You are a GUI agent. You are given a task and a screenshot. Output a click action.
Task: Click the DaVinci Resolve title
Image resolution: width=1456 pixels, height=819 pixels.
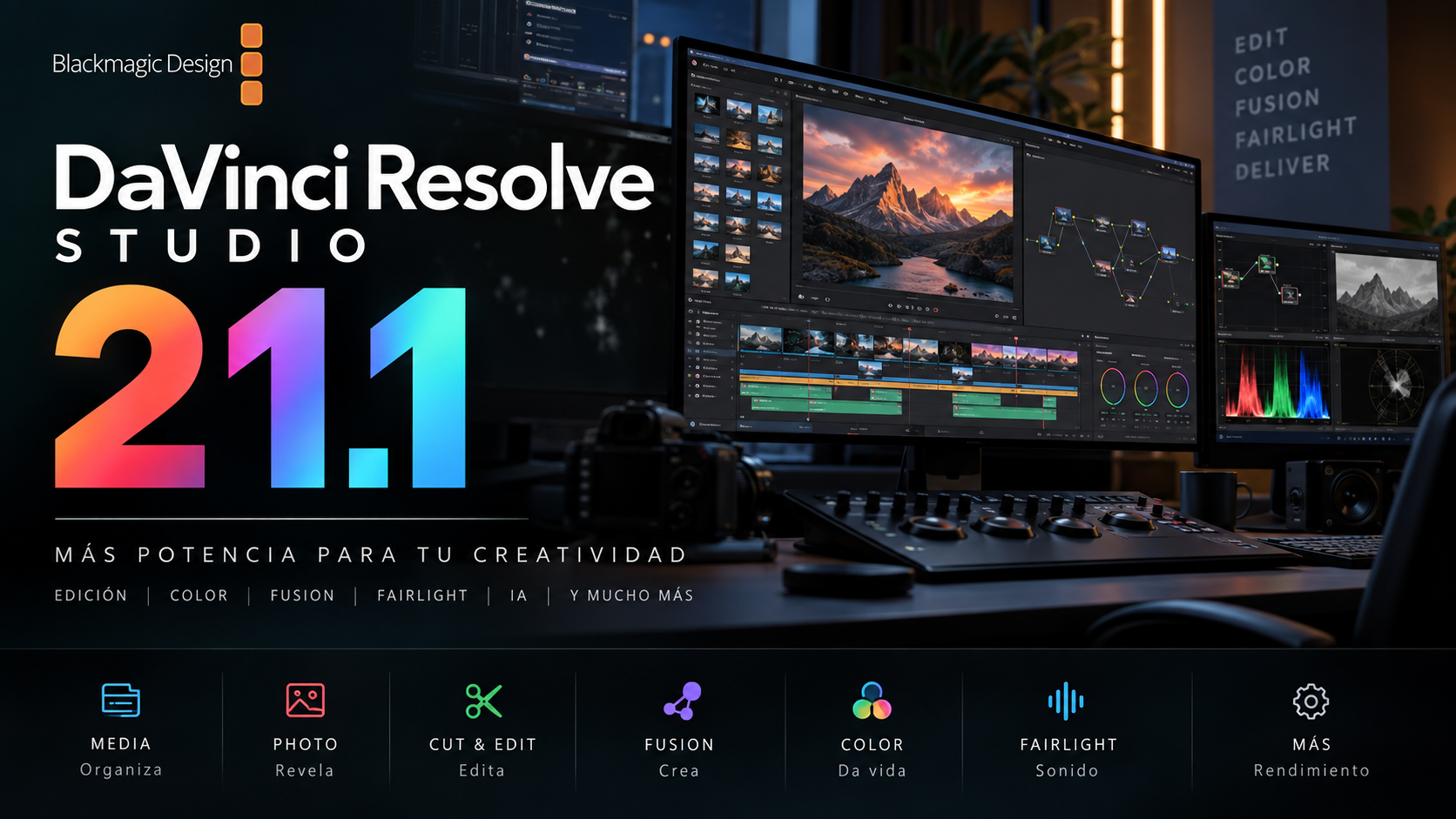[x=354, y=178]
